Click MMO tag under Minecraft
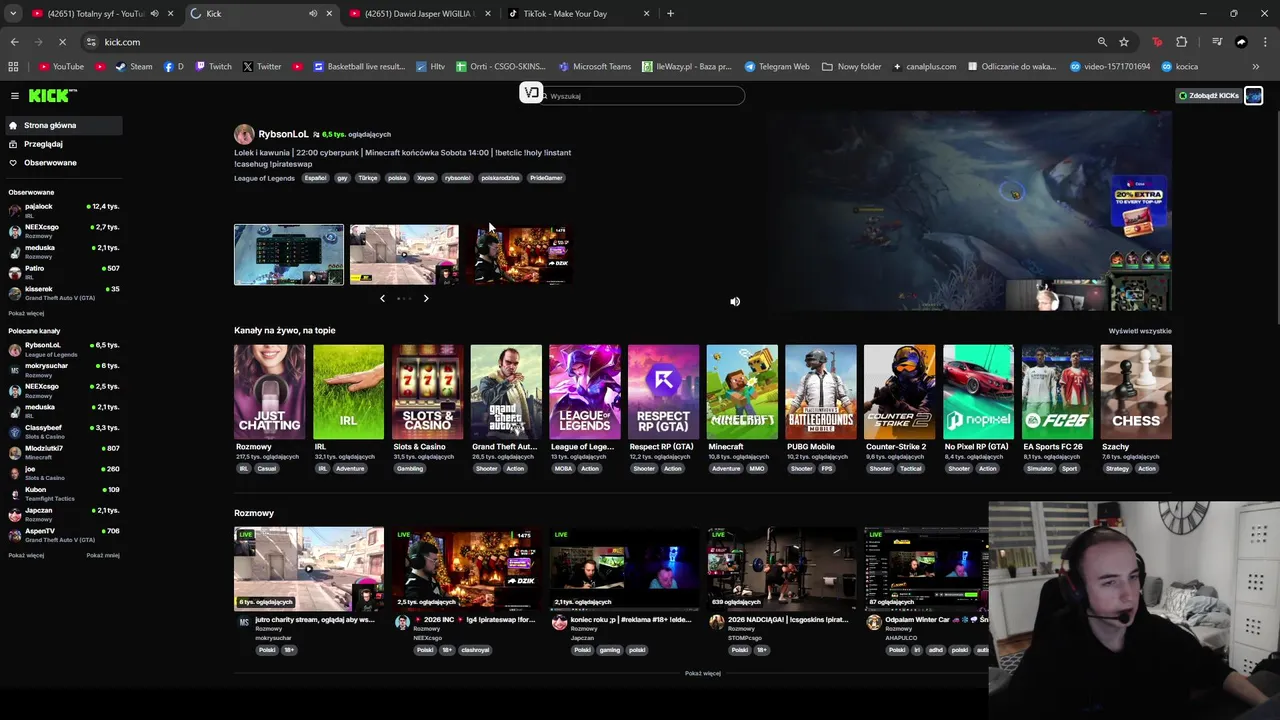The width and height of the screenshot is (1280, 720). tap(756, 468)
